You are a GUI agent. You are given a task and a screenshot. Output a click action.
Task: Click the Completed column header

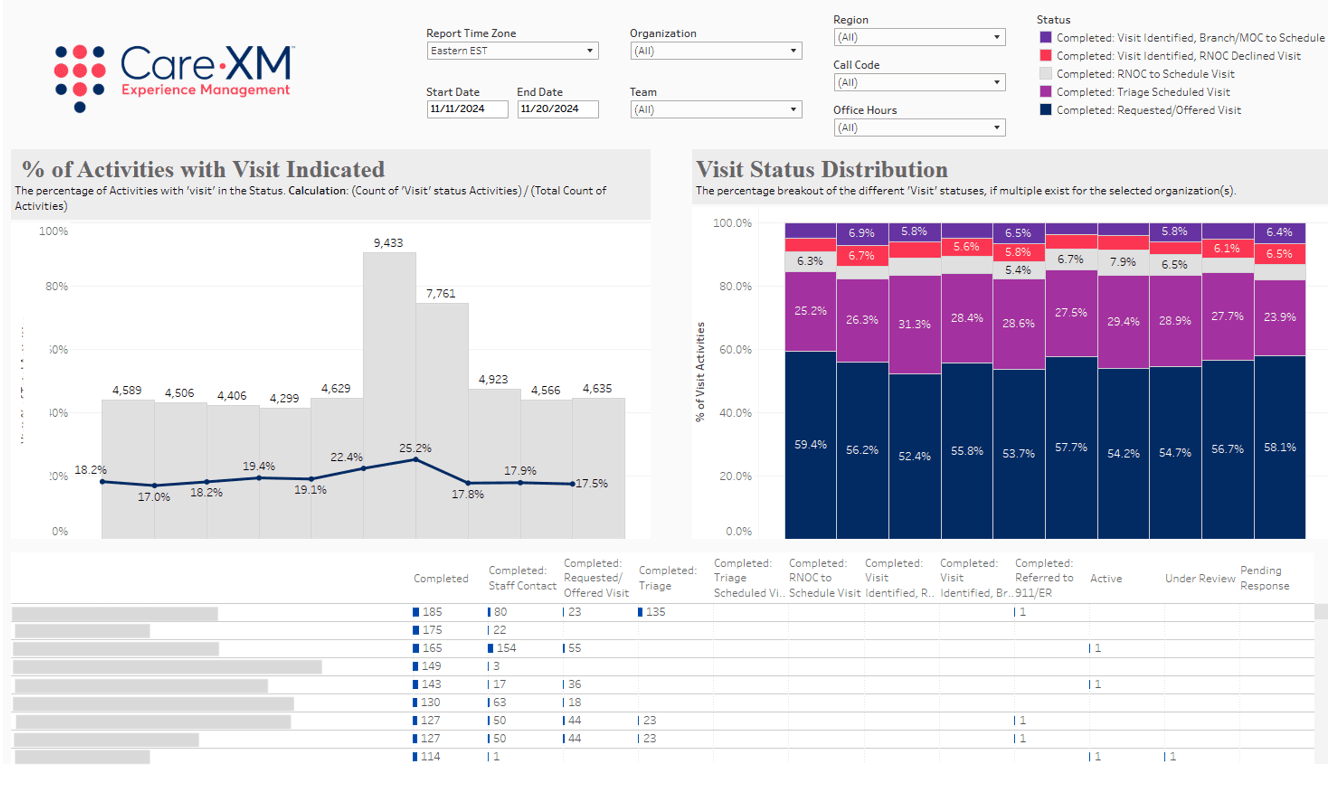(x=441, y=579)
